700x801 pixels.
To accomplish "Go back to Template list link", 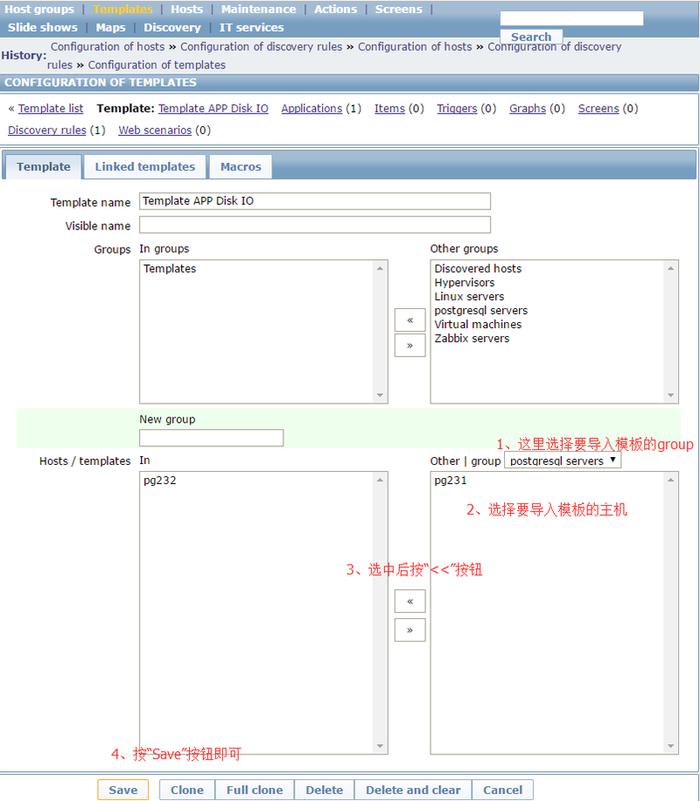I will click(51, 108).
